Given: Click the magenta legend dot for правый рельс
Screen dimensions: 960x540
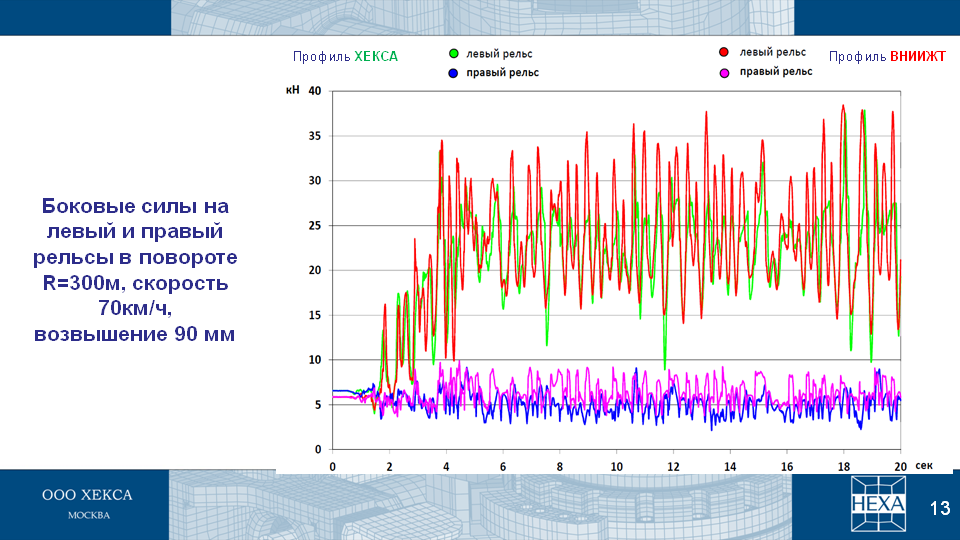Looking at the screenshot, I should click(x=724, y=73).
